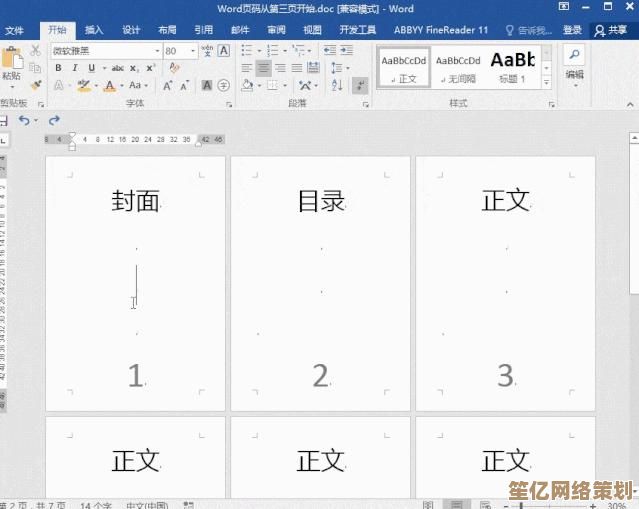
Task: Switch to the 插入 ribbon tab
Action: pyautogui.click(x=94, y=31)
